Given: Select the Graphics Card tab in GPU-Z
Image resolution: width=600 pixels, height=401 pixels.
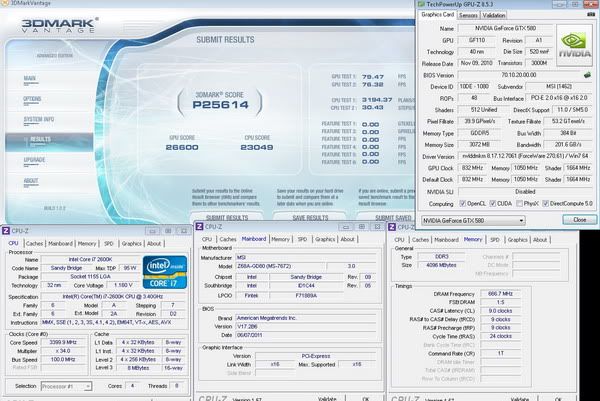Looking at the screenshot, I should (x=437, y=15).
